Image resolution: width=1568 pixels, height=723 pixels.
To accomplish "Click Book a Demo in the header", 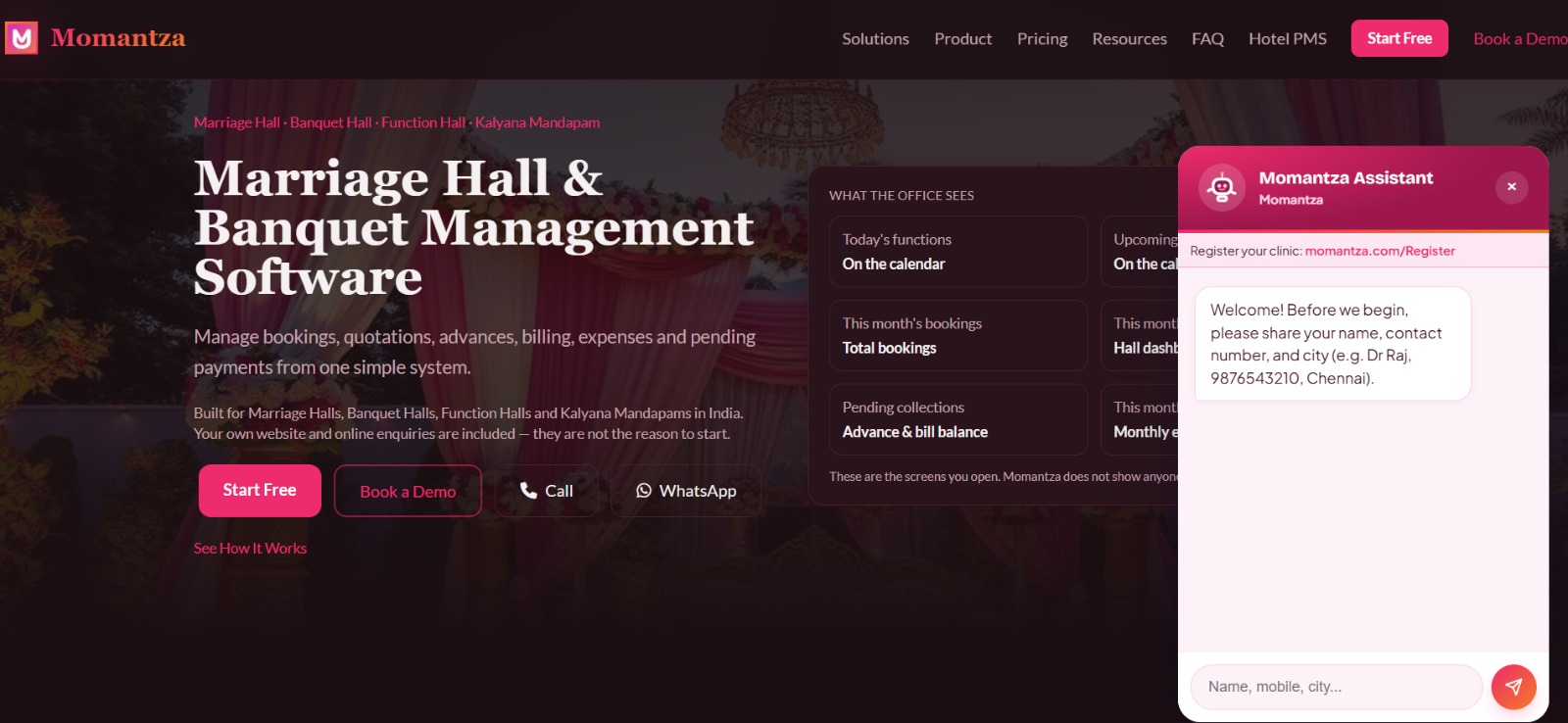I will click(x=1520, y=39).
